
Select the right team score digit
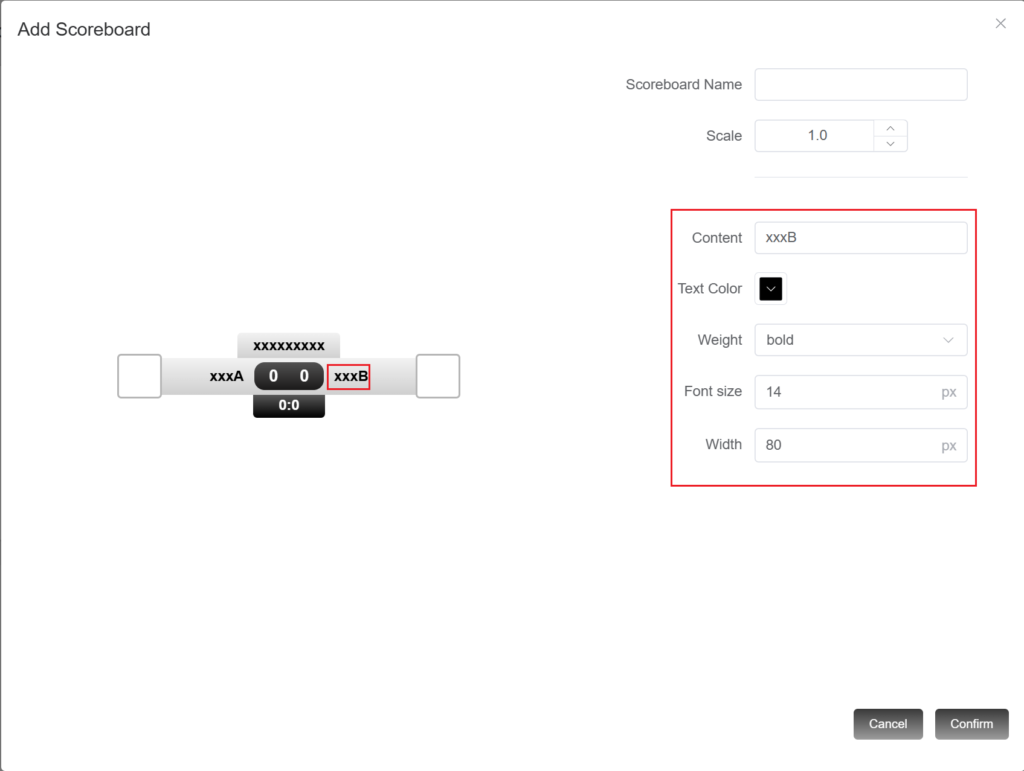tap(304, 377)
